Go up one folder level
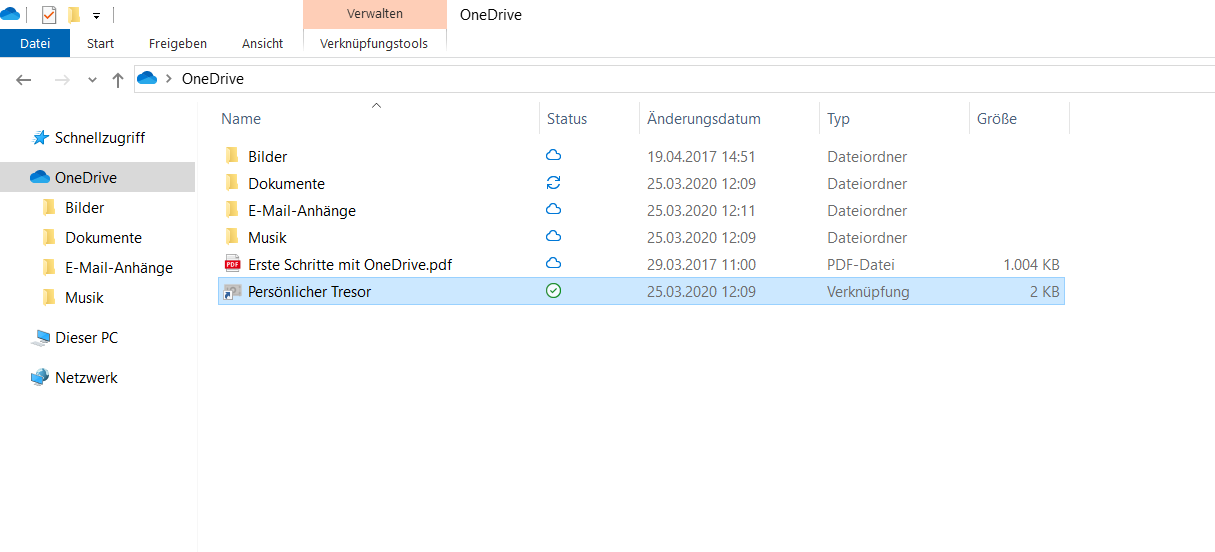 (x=118, y=79)
